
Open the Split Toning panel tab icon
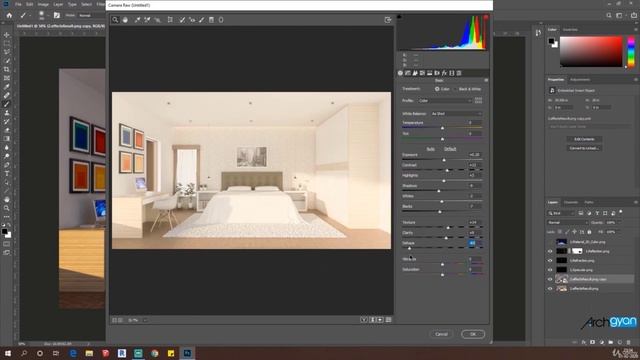coord(430,73)
